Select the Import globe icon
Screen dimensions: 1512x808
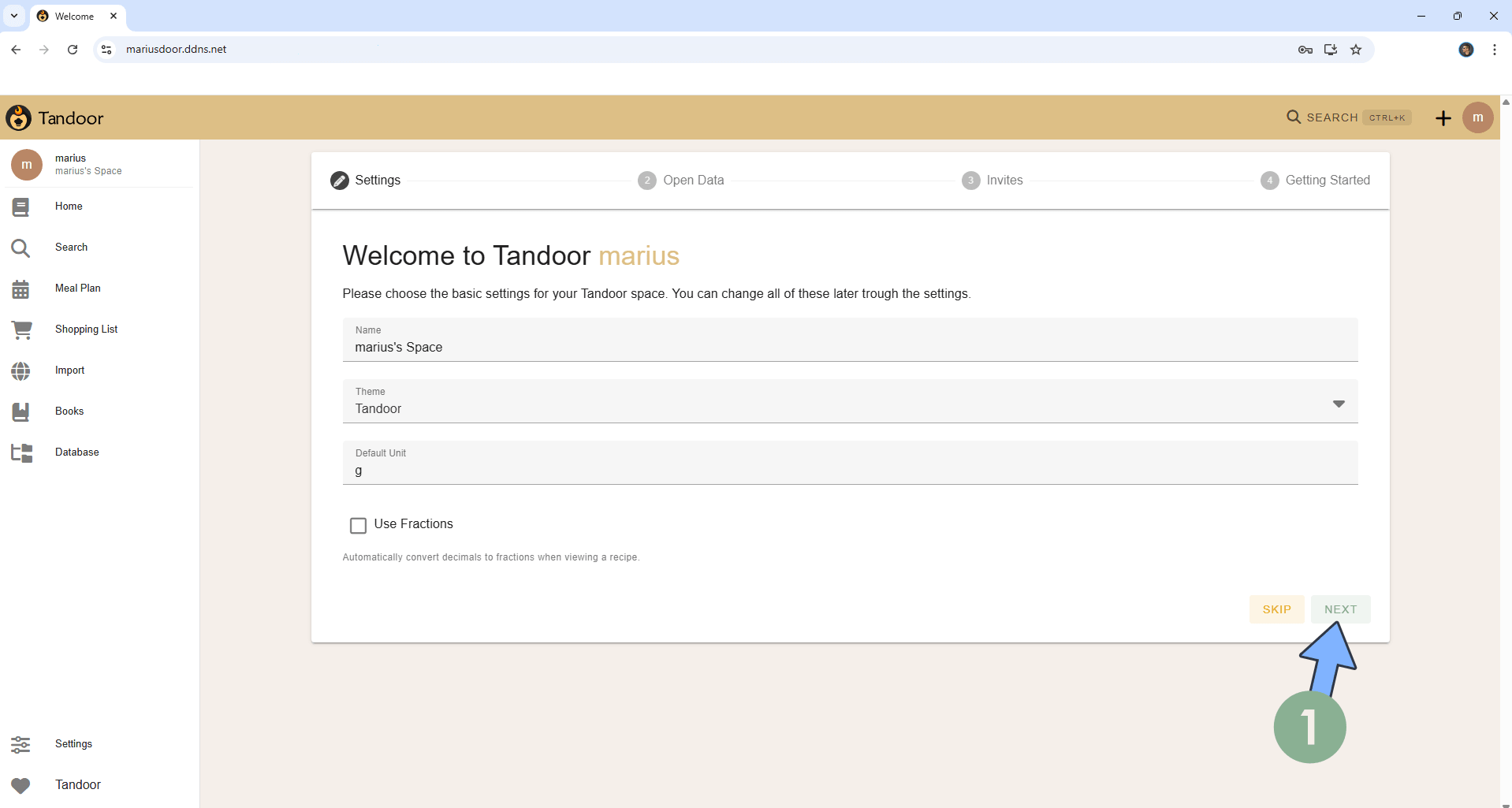coord(20,370)
